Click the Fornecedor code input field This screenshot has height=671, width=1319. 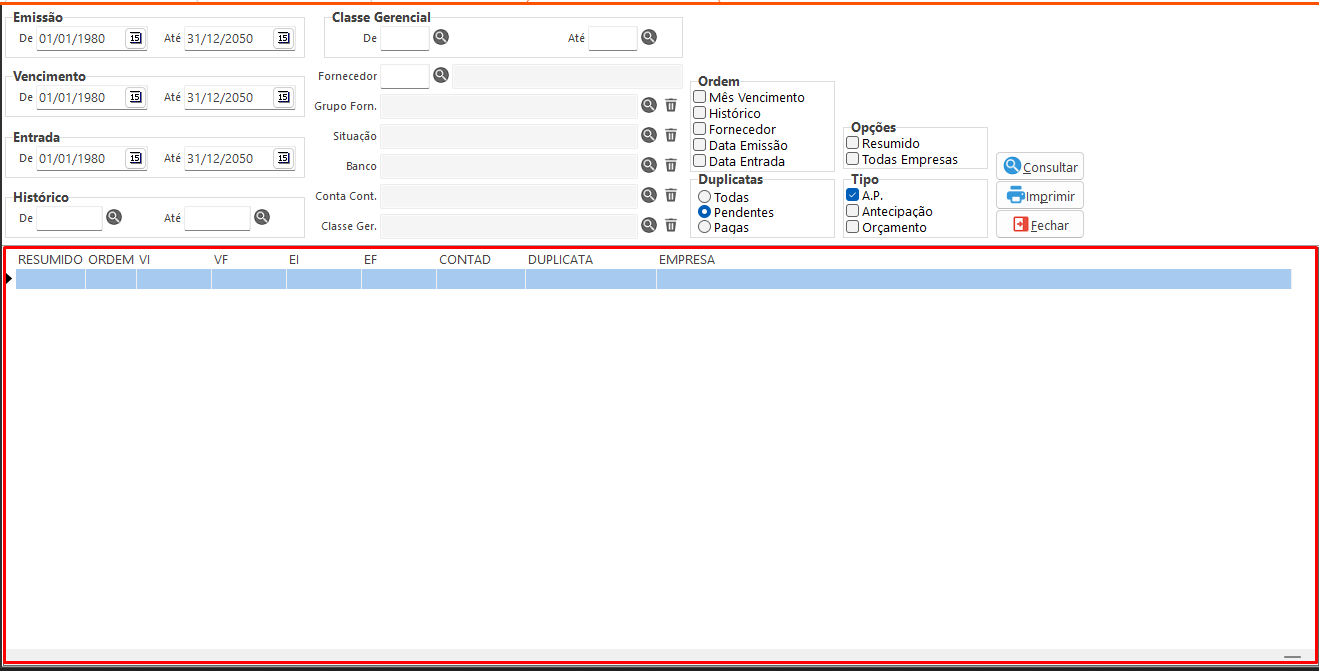tap(405, 76)
